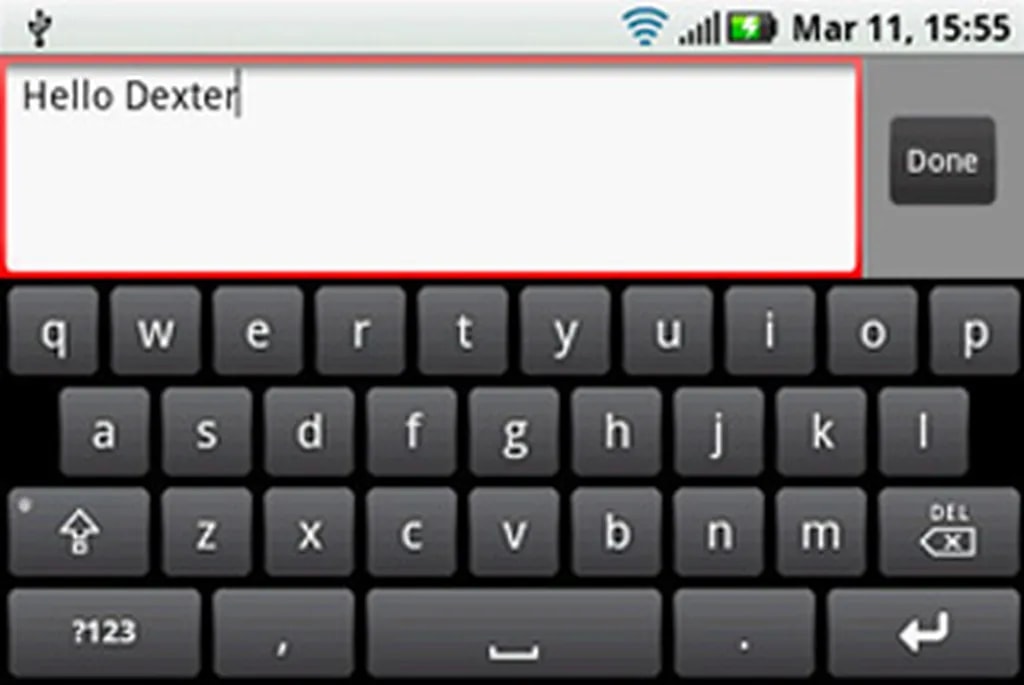
Task: Click the battery charging icon
Action: (x=752, y=28)
